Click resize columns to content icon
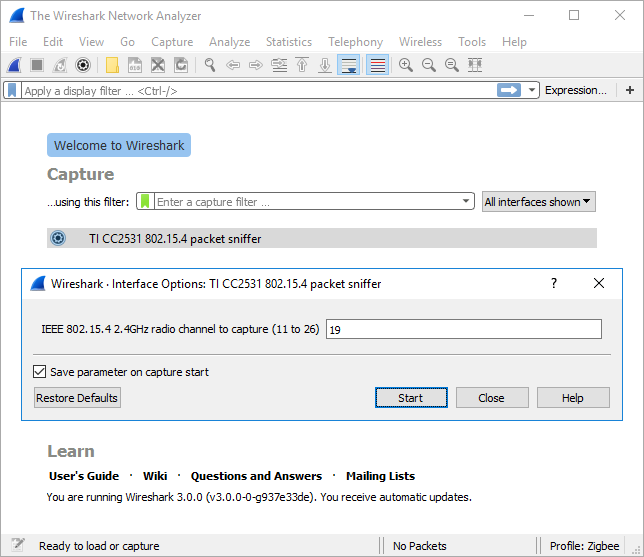This screenshot has width=644, height=557. tap(475, 65)
